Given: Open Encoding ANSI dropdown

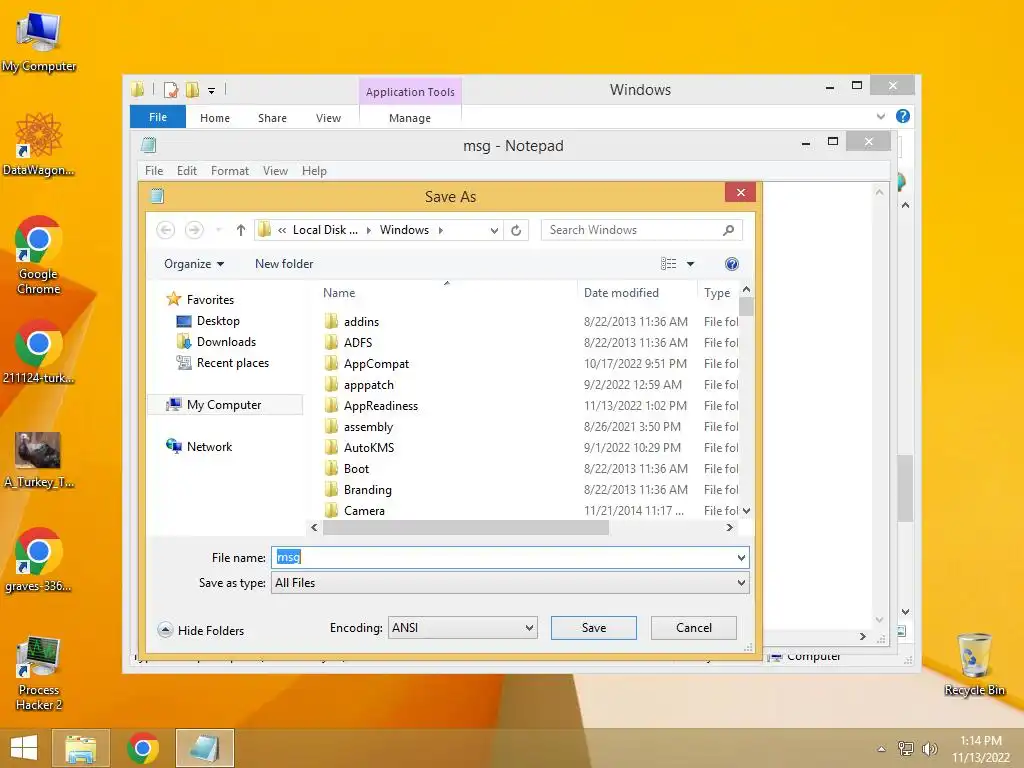Looking at the screenshot, I should 462,628.
